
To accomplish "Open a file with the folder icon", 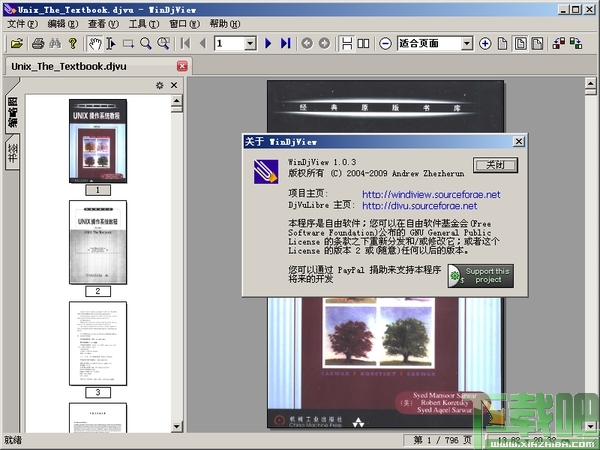I will (x=16, y=44).
